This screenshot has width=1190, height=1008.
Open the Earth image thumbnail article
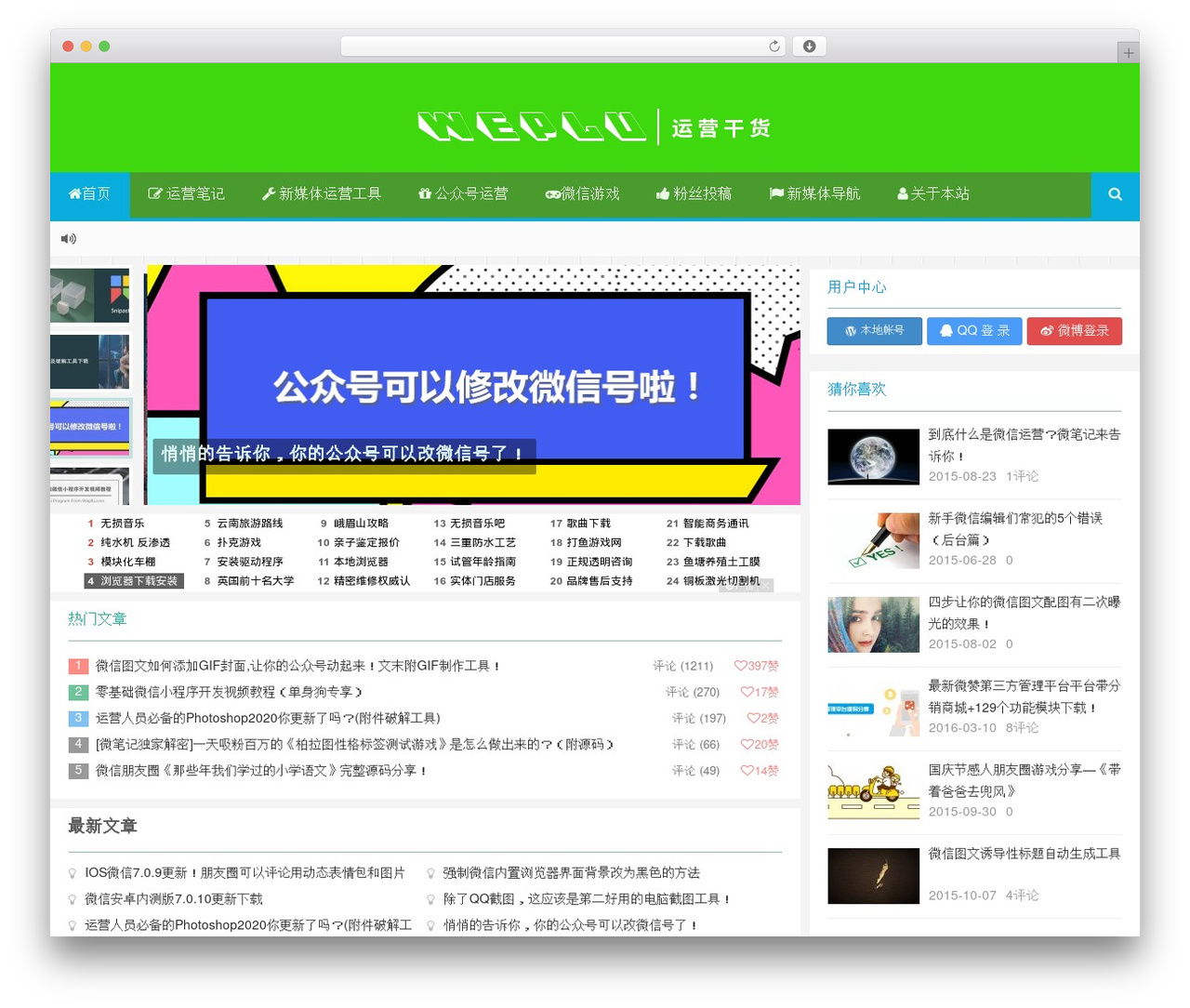873,457
